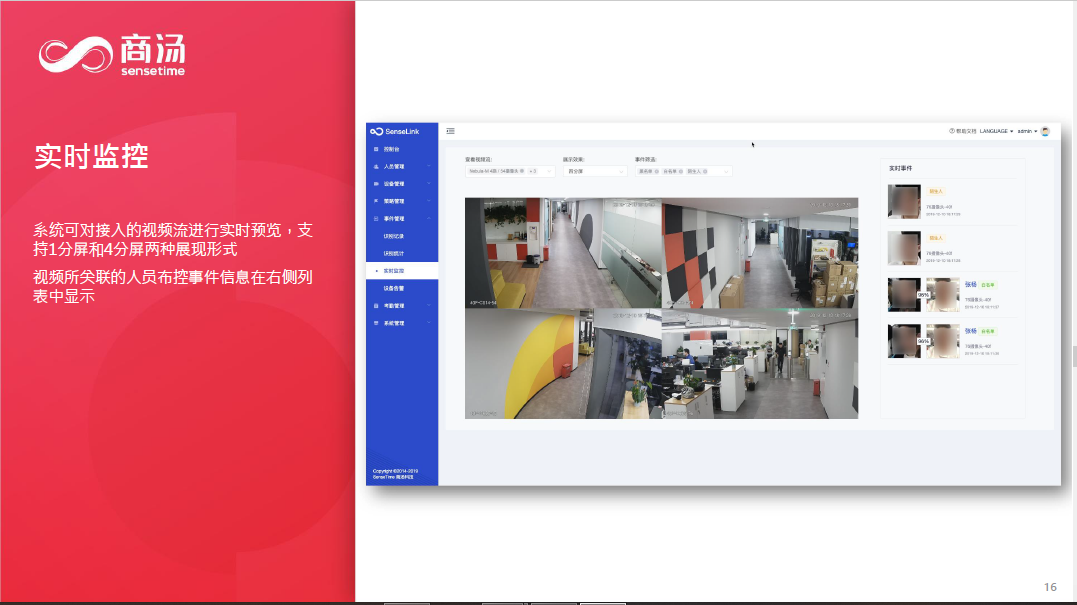This screenshot has width=1077, height=605.
Task: Collapse the 事件管理 submenu chevron
Action: point(429,219)
